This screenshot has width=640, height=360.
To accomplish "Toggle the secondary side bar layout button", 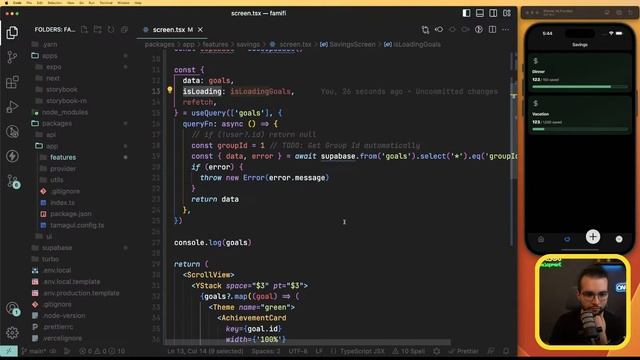I will [493, 13].
